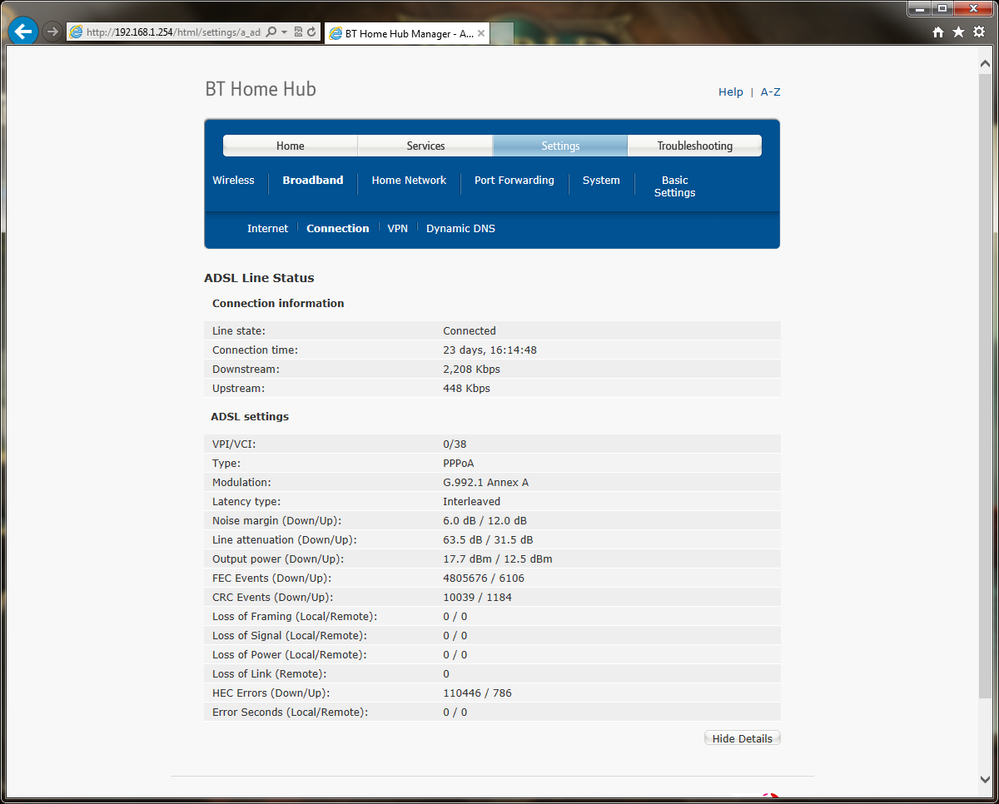
Task: Click the Loss of Link (Remote) label
Action: pyautogui.click(x=269, y=673)
